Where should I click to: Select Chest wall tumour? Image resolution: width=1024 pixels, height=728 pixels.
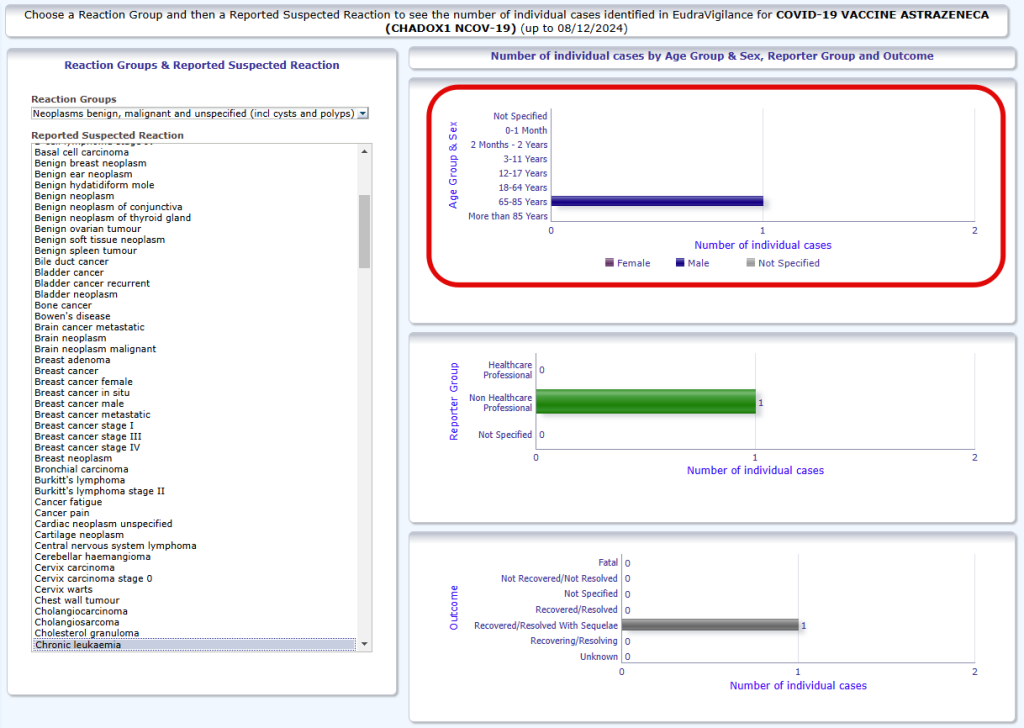click(77, 601)
